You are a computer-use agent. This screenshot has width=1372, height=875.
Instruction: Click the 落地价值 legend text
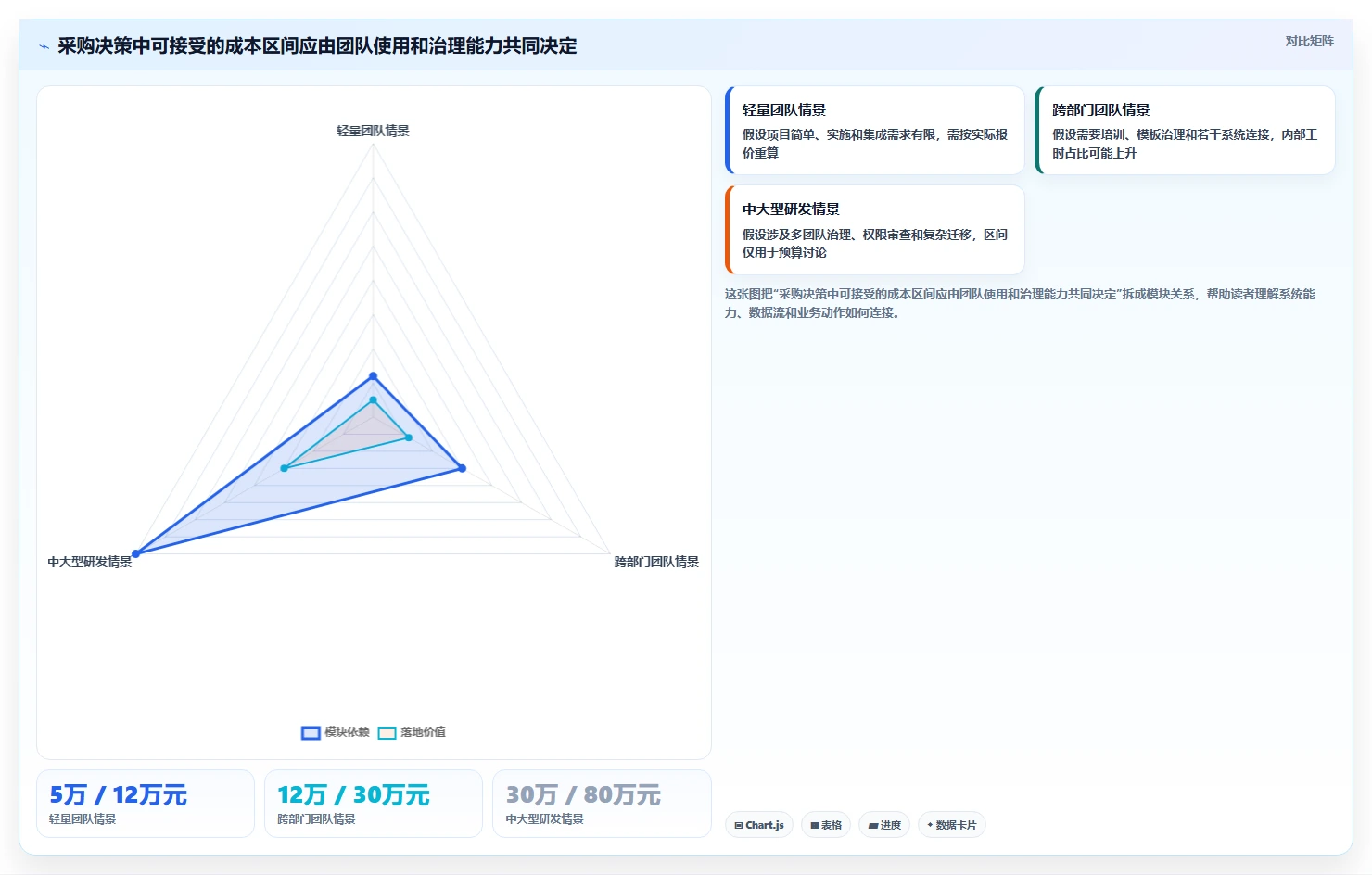[x=423, y=732]
